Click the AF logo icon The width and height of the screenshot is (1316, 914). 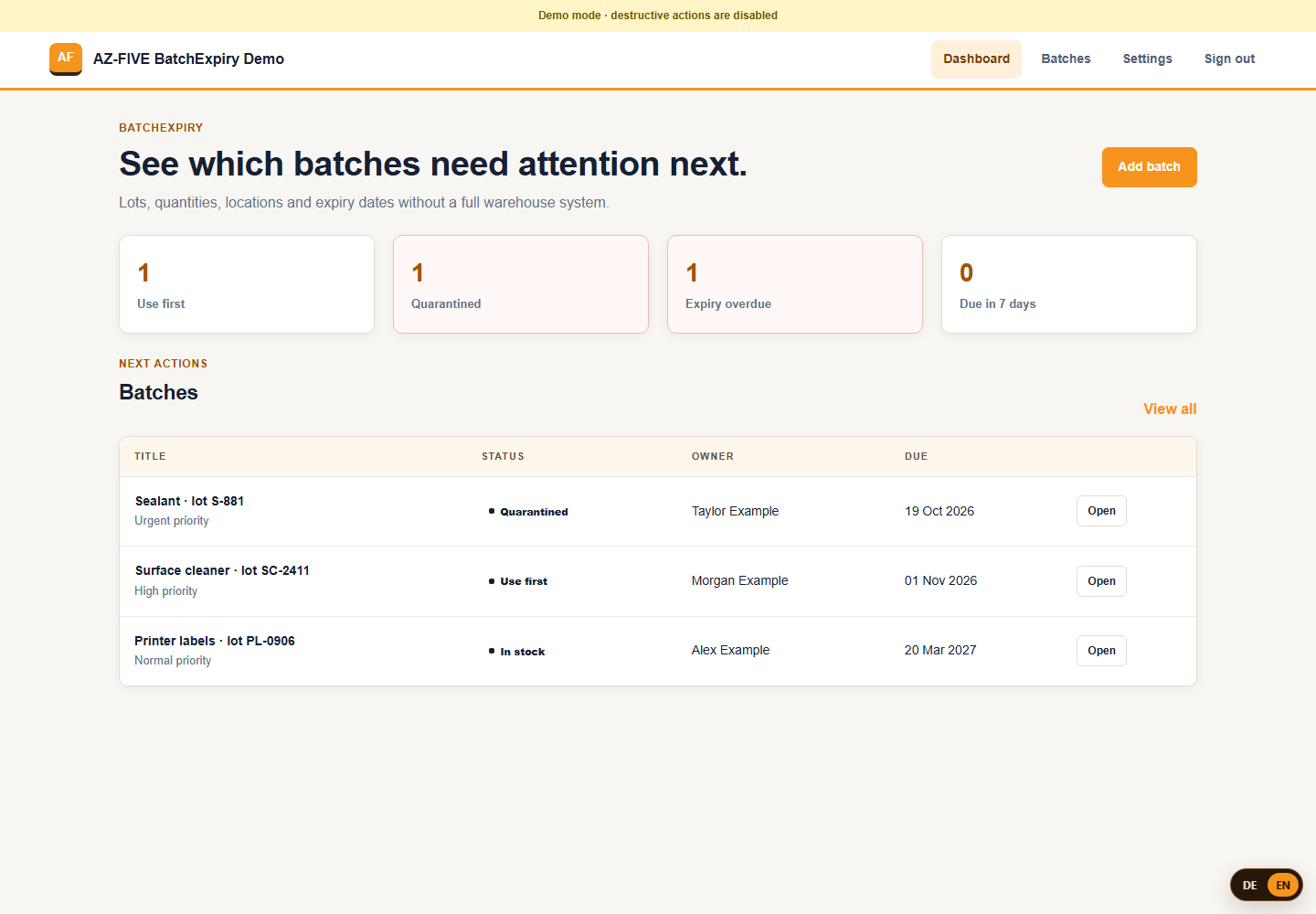66,58
